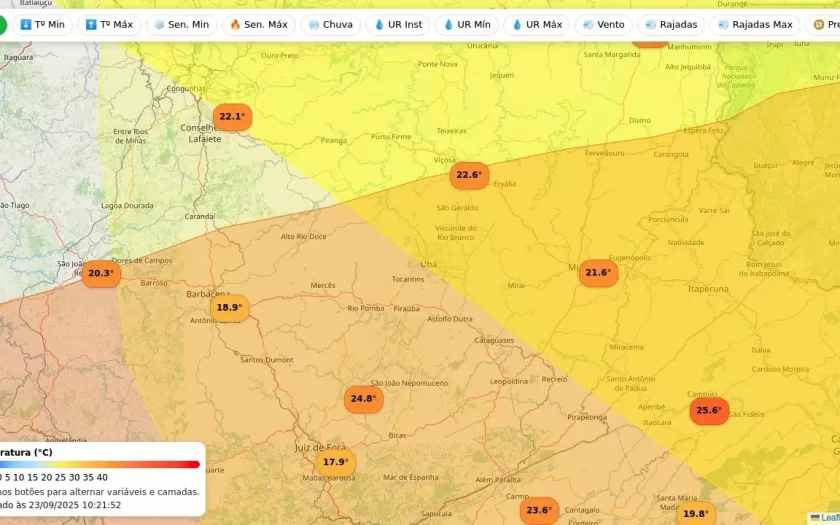
Task: Click the 21.6° marker near Eugenópolis
Action: click(598, 273)
